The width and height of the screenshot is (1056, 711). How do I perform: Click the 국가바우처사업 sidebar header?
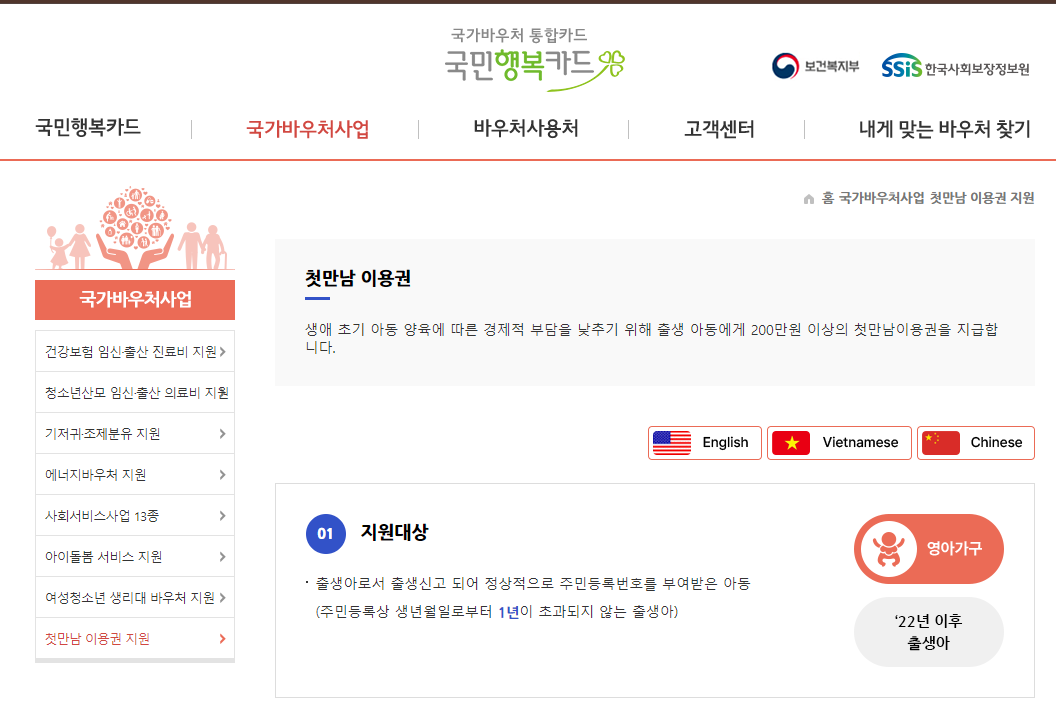pyautogui.click(x=135, y=300)
